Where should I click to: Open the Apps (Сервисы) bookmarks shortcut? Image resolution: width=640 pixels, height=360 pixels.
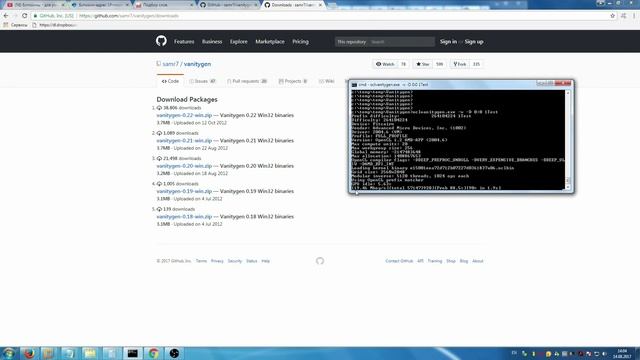tap(16, 25)
